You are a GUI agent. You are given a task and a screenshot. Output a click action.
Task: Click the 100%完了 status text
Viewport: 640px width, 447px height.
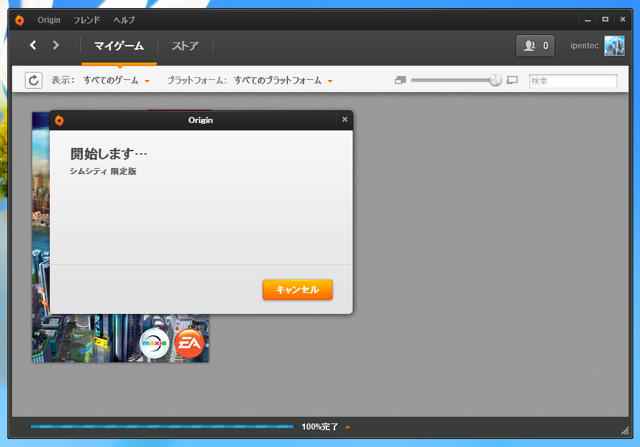pyautogui.click(x=320, y=427)
